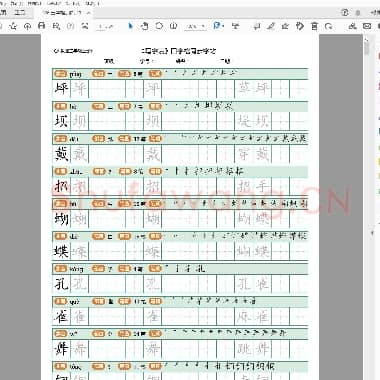Rotate the page with rotate icon
Image resolution: width=380 pixels, height=380 pixels.
pyautogui.click(x=329, y=26)
